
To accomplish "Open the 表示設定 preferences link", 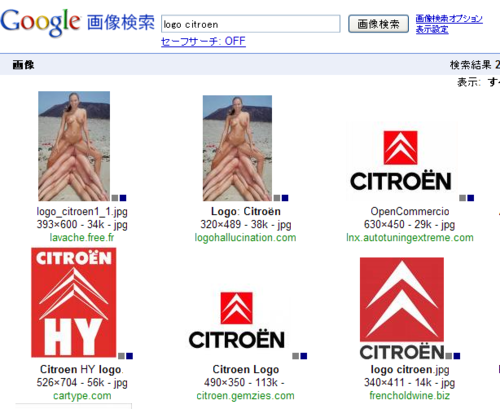I will click(432, 29).
